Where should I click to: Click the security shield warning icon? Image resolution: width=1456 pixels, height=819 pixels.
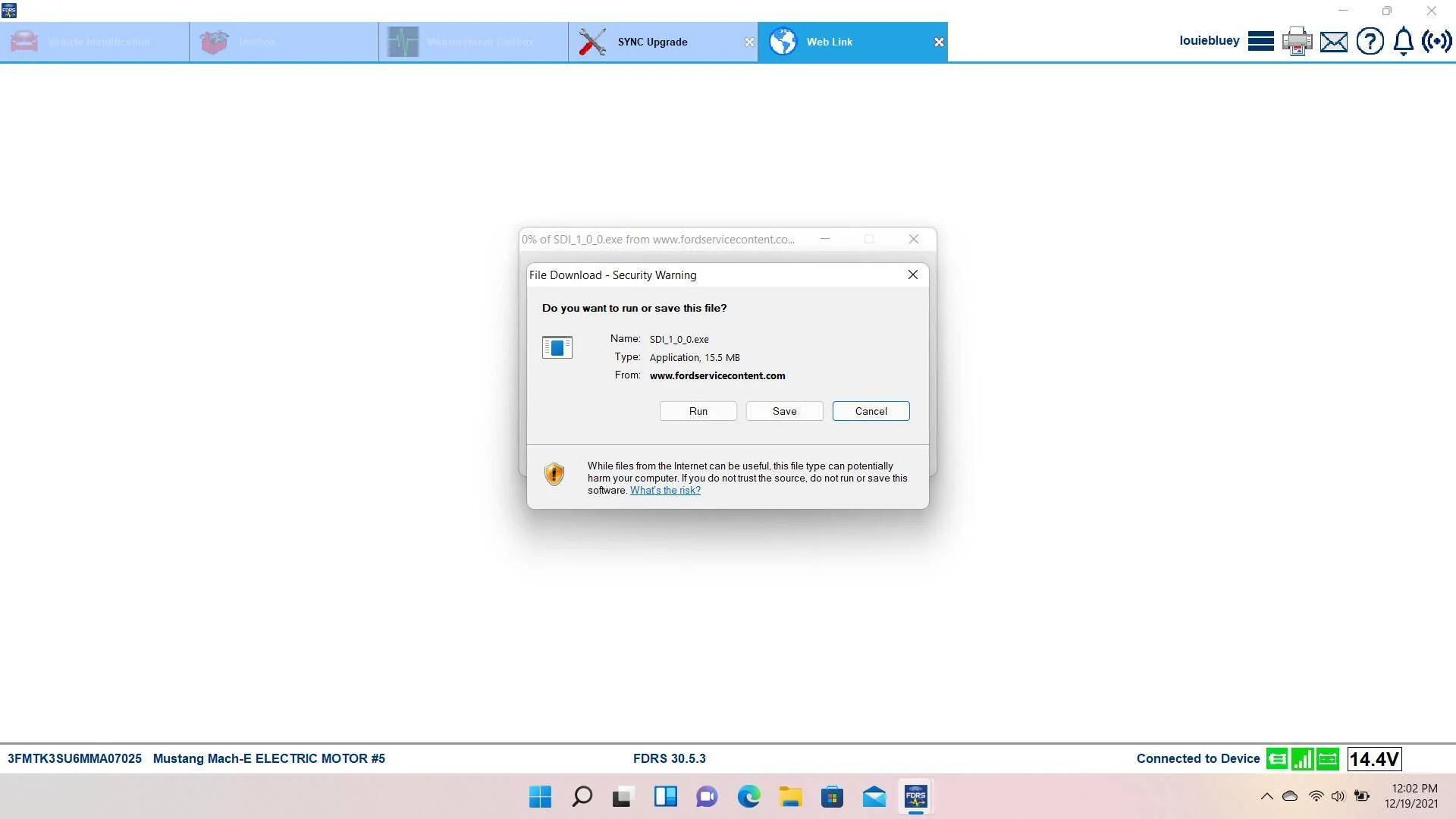554,475
